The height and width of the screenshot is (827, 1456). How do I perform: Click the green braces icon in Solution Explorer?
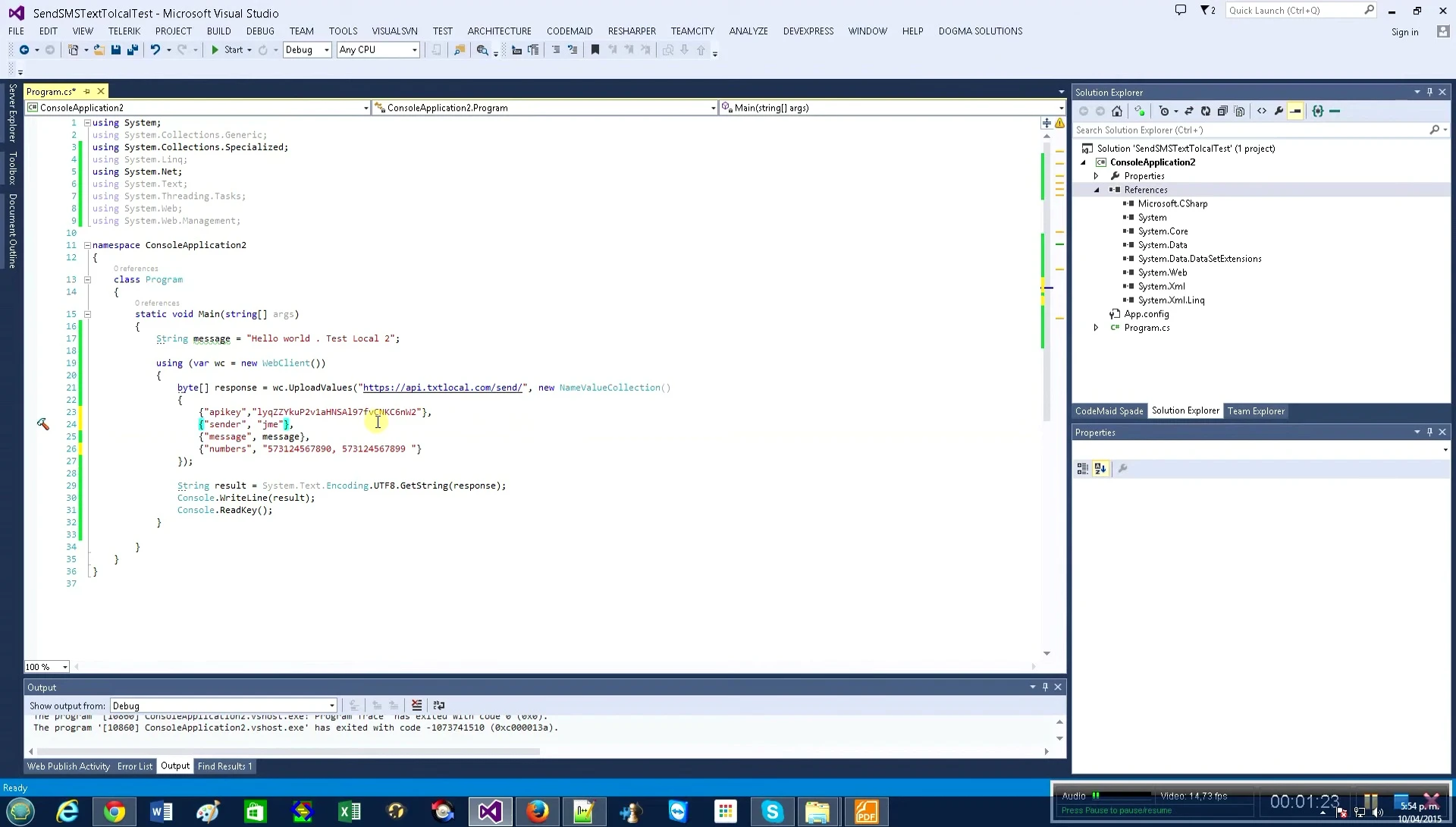point(1318,112)
